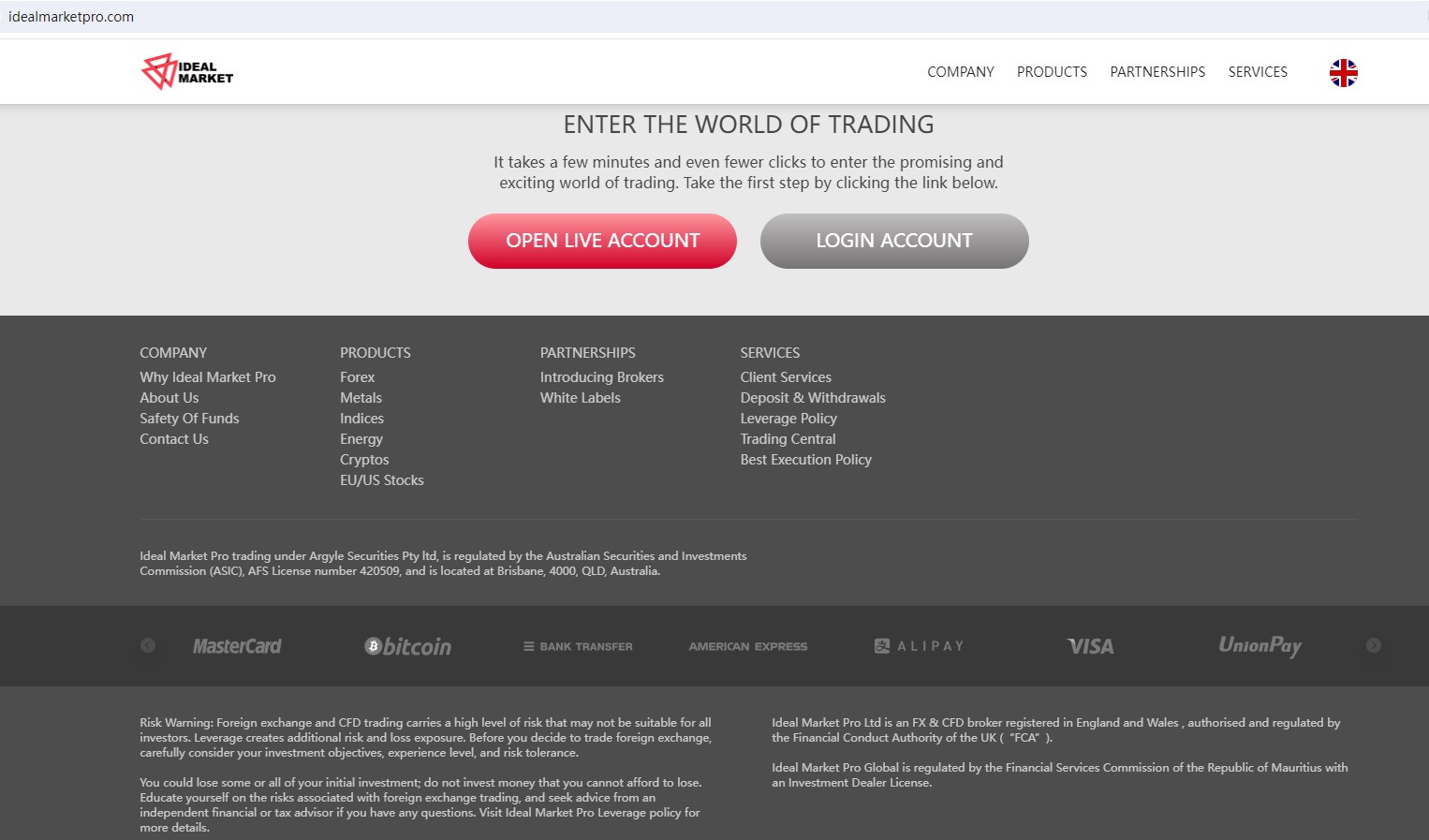Screen dimensions: 1429x840
Task: Open the UK flag language selector
Action: click(1344, 72)
